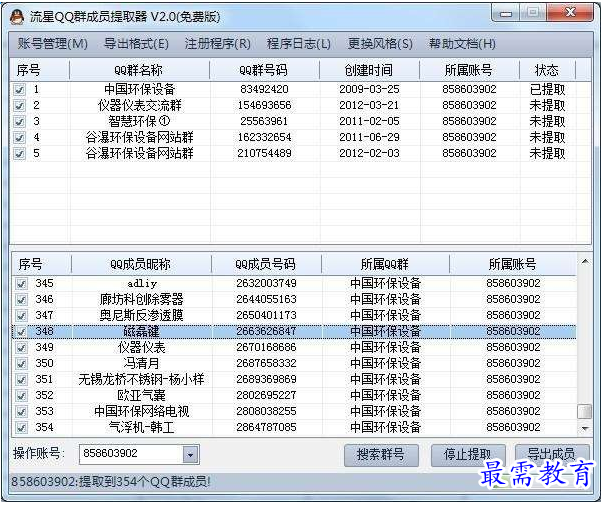602x505 pixels.
Task: Toggle checkbox for member row 346
Action: point(21,300)
